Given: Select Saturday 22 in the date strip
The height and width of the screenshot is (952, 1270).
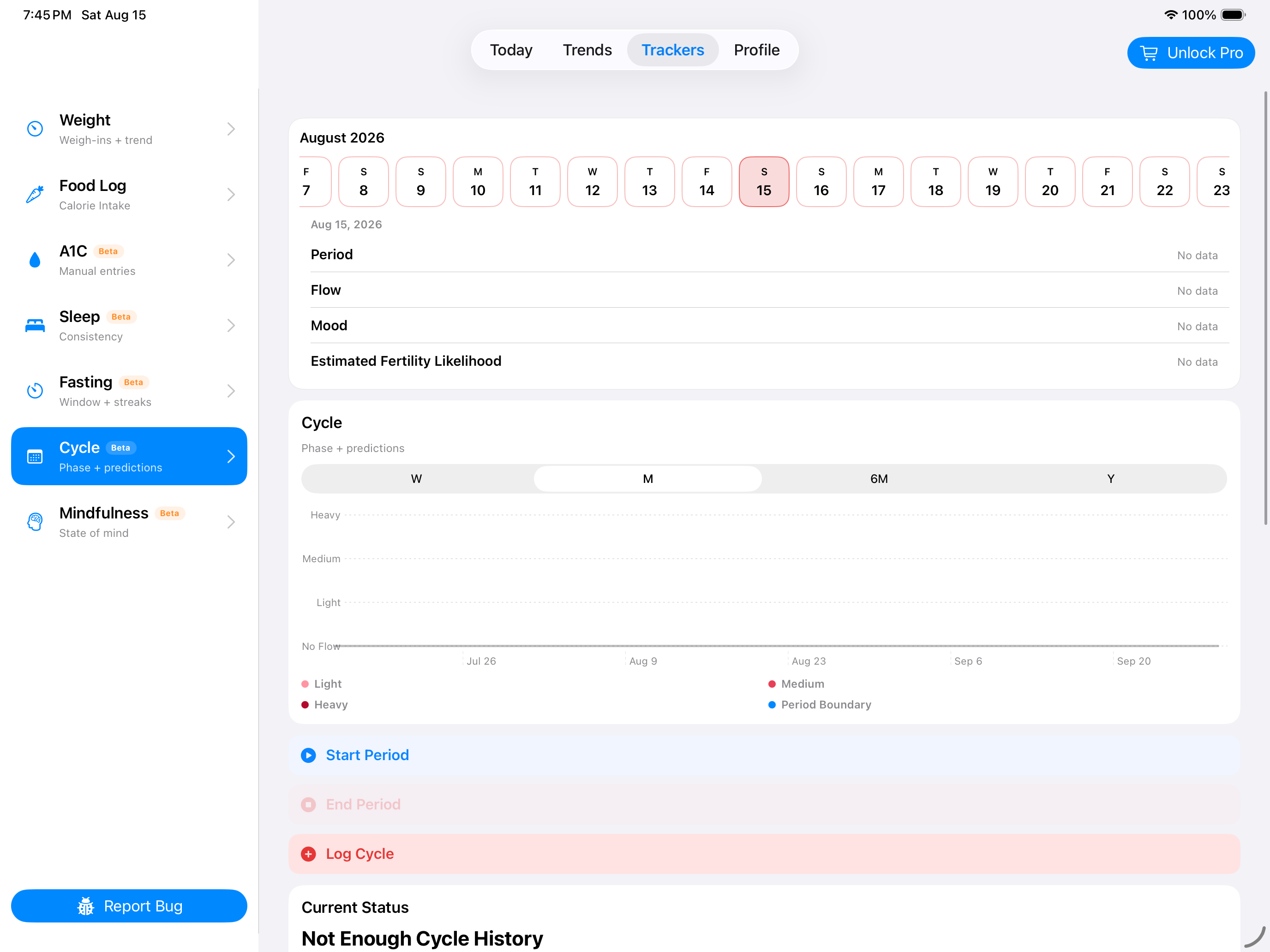Looking at the screenshot, I should pos(1164,181).
